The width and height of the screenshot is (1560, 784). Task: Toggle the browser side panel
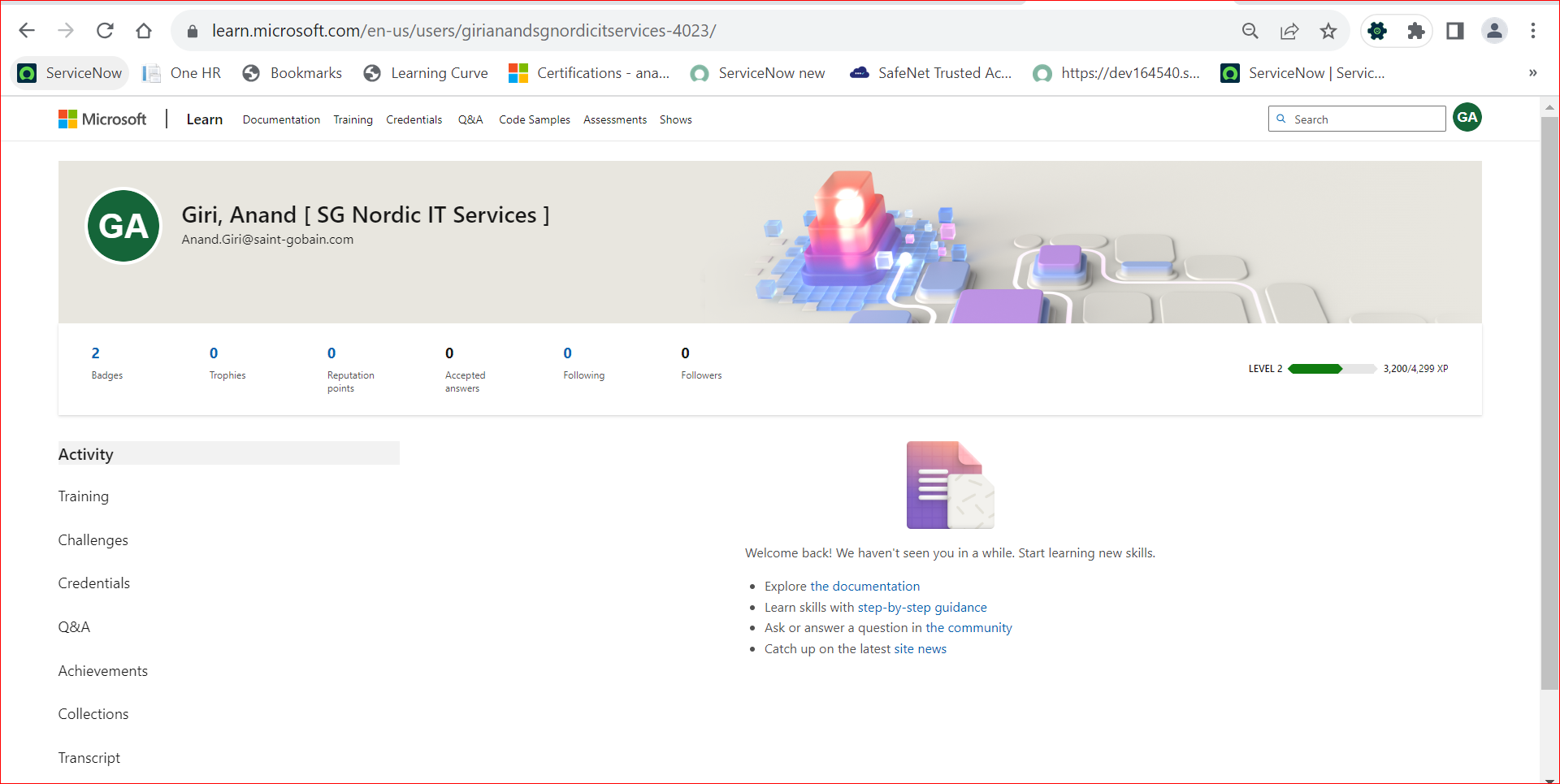1455,31
